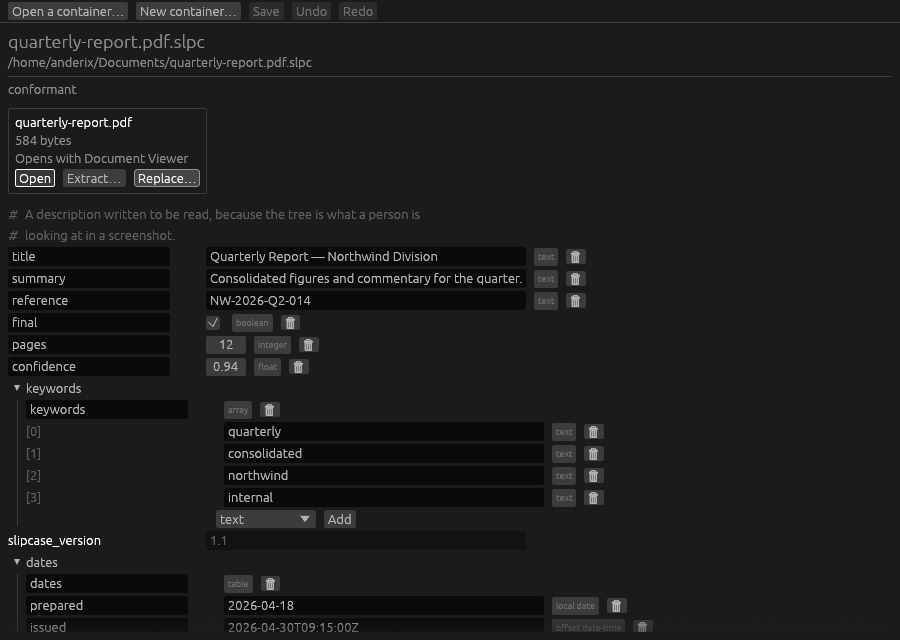Edit the title value 'Quarterly Report — Northwind Division'

coord(366,257)
